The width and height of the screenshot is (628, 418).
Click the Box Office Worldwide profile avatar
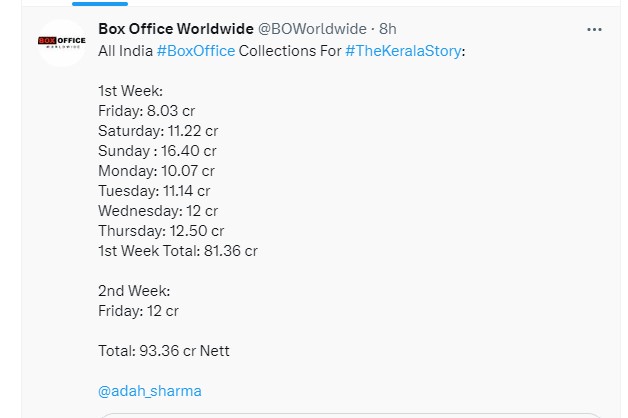pos(62,42)
